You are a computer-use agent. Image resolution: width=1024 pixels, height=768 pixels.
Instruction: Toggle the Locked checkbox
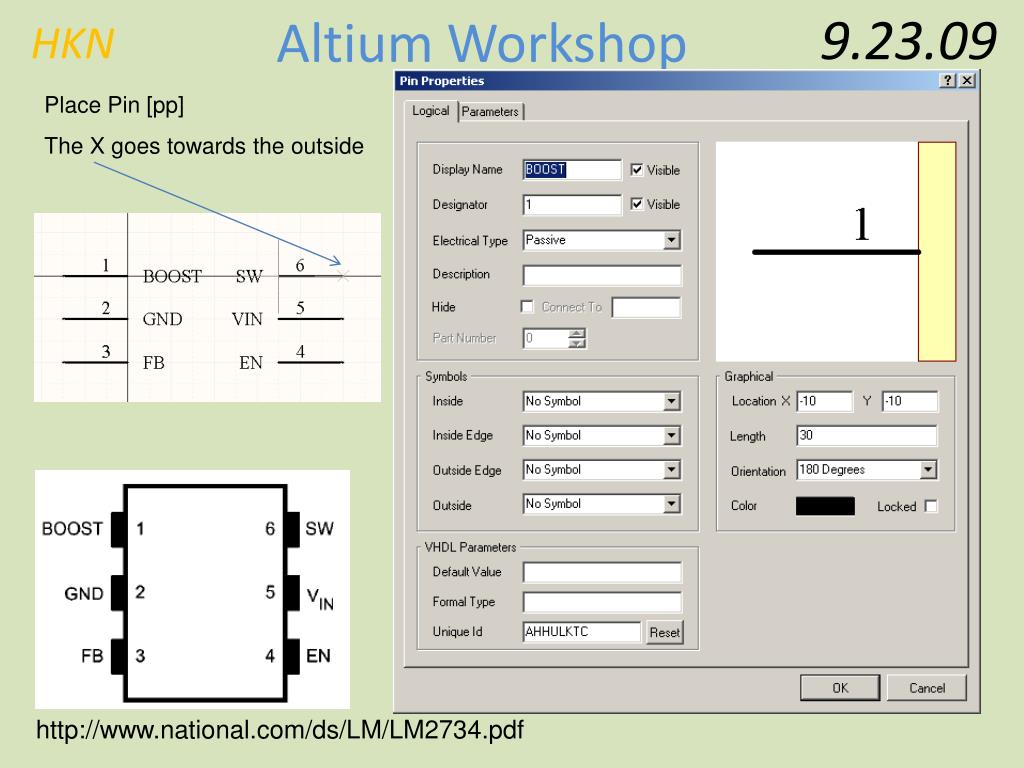pyautogui.click(x=931, y=506)
